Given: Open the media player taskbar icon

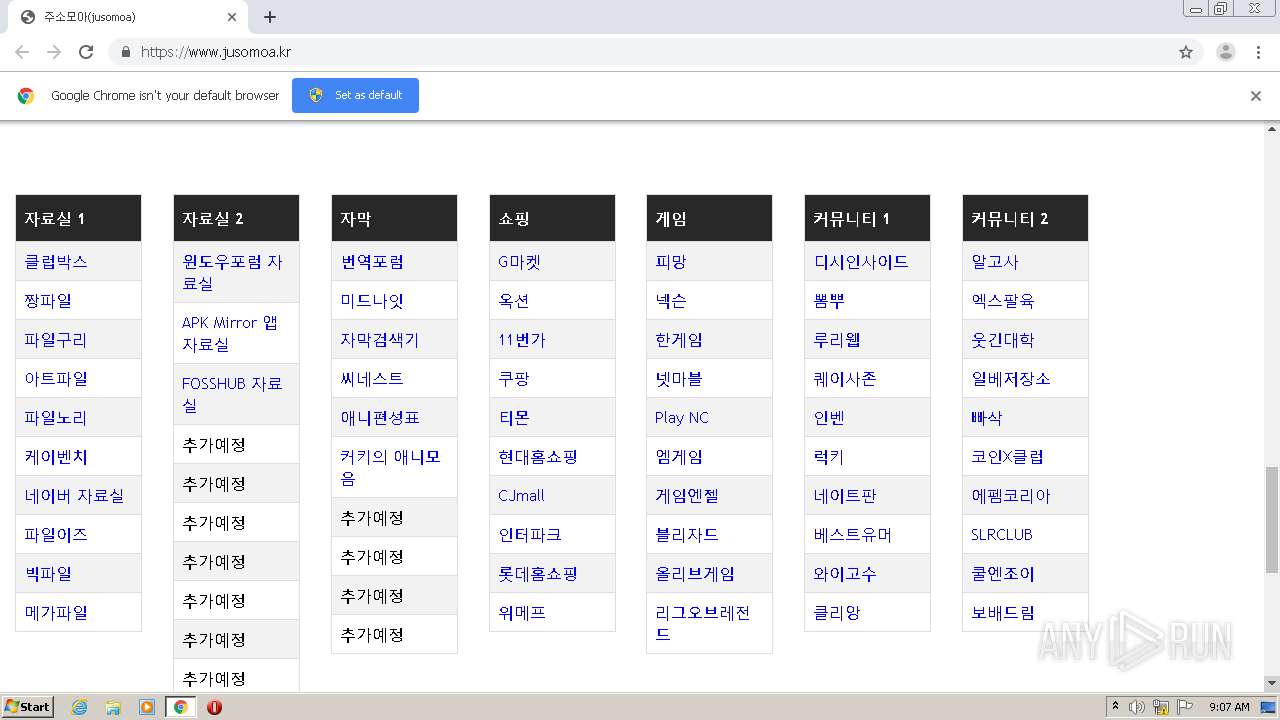Looking at the screenshot, I should [x=147, y=707].
